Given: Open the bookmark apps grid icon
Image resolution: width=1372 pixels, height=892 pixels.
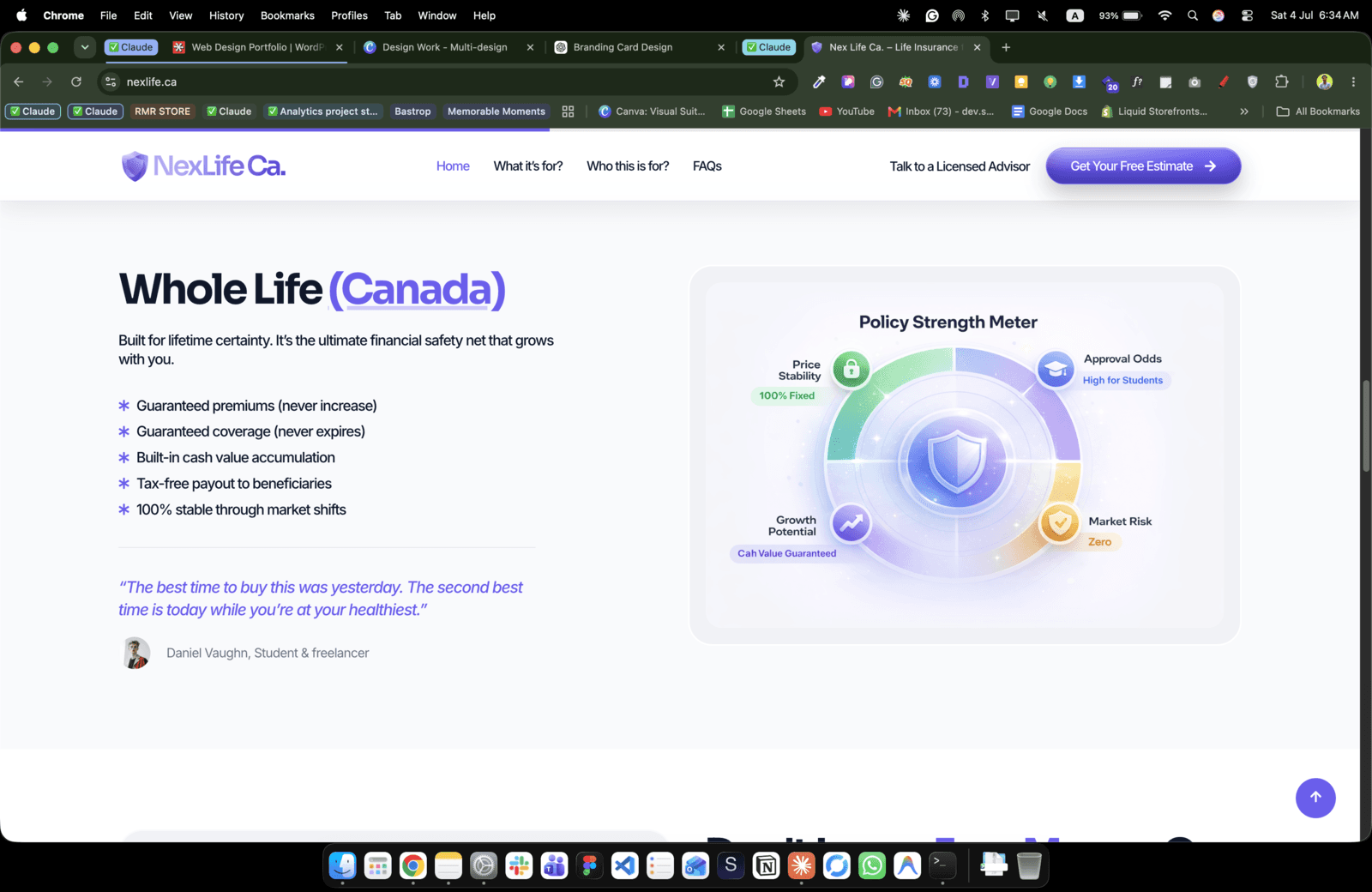Looking at the screenshot, I should (568, 111).
